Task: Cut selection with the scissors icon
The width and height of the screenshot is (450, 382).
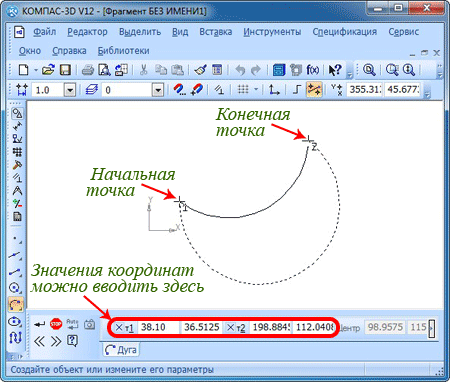Action: click(x=144, y=70)
